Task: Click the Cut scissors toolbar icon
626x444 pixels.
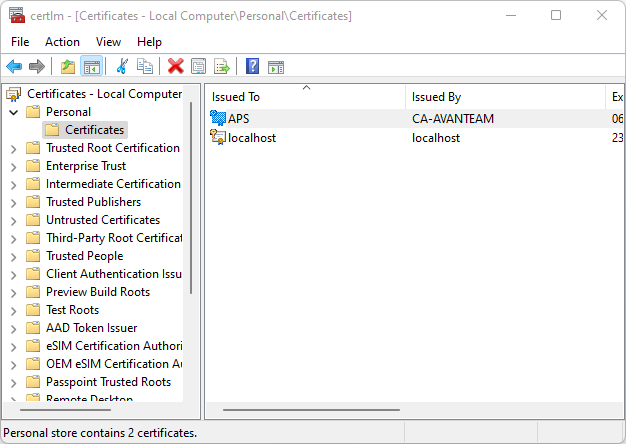Action: (x=122, y=67)
